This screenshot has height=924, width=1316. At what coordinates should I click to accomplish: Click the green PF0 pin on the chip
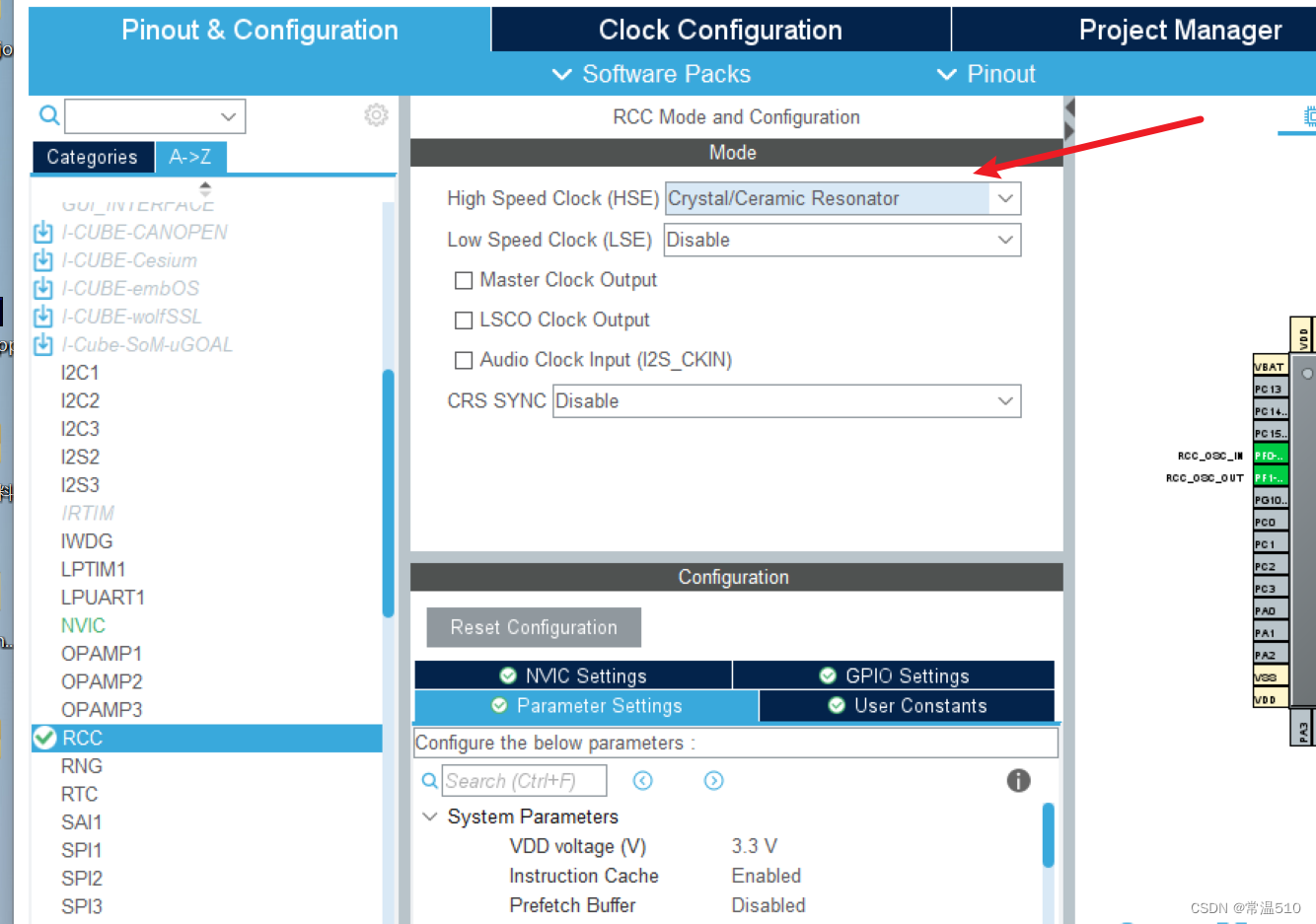coord(1271,456)
